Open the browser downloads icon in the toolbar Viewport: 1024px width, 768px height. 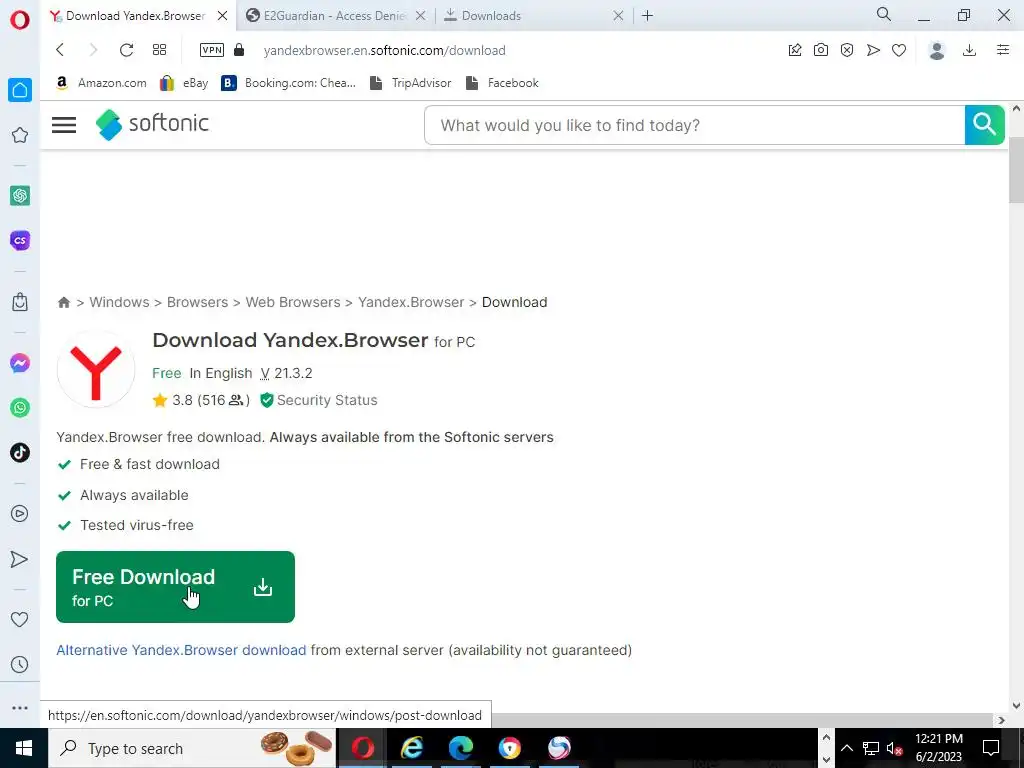click(x=970, y=50)
